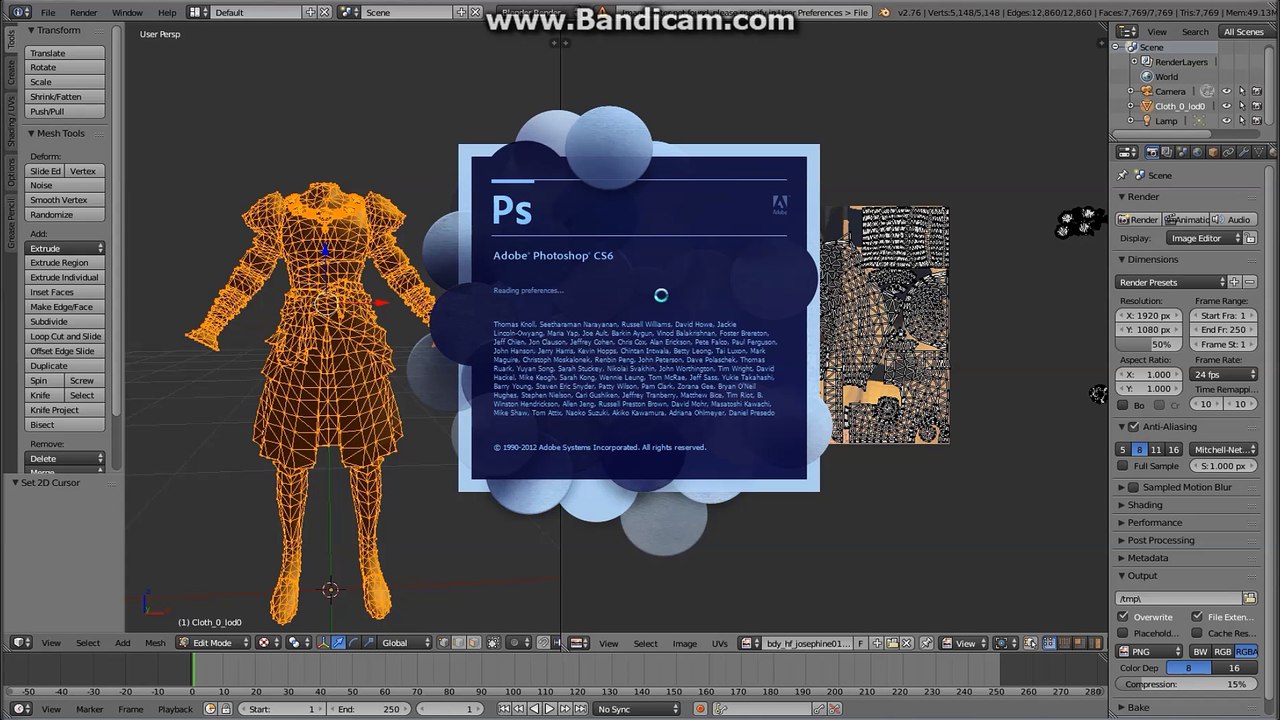The image size is (1280, 720).
Task: Adjust the Compression 15% slider
Action: [1186, 685]
